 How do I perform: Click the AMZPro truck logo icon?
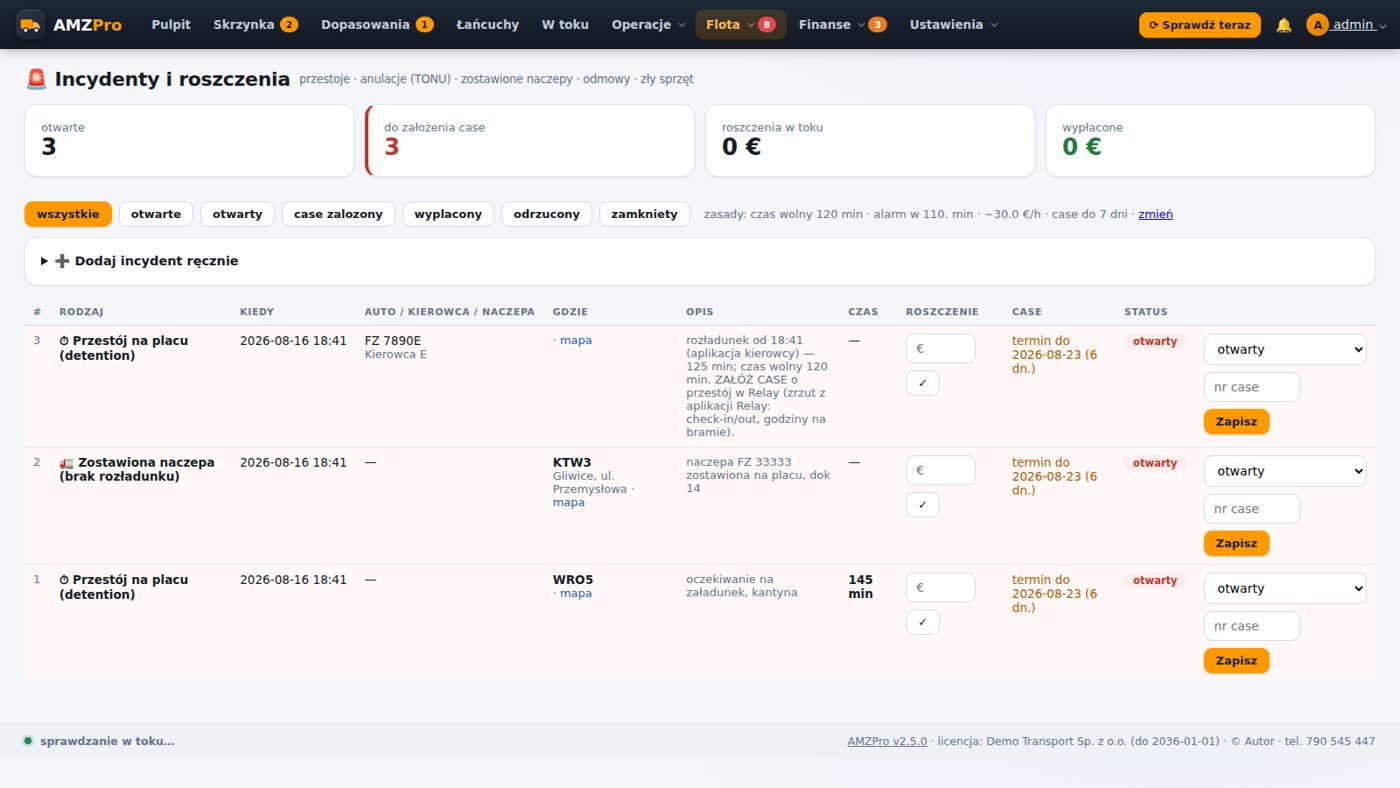point(30,25)
